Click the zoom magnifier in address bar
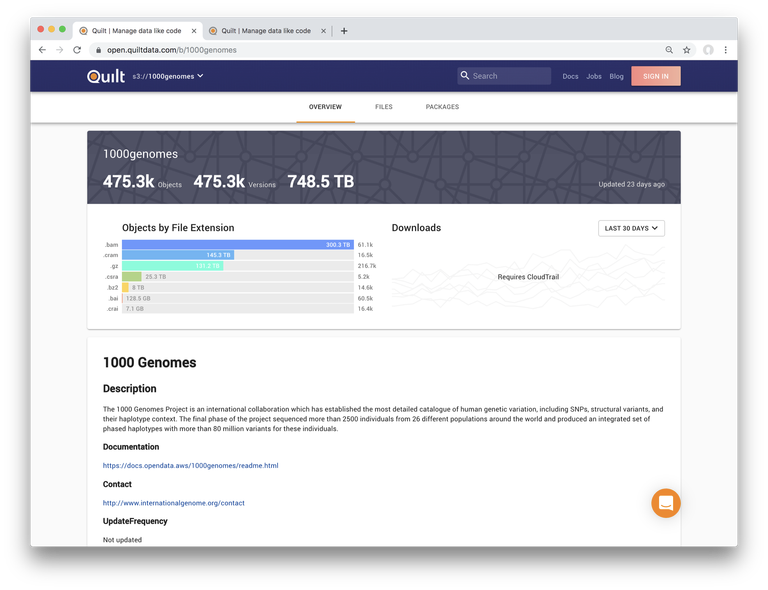Image resolution: width=768 pixels, height=590 pixels. 669,50
